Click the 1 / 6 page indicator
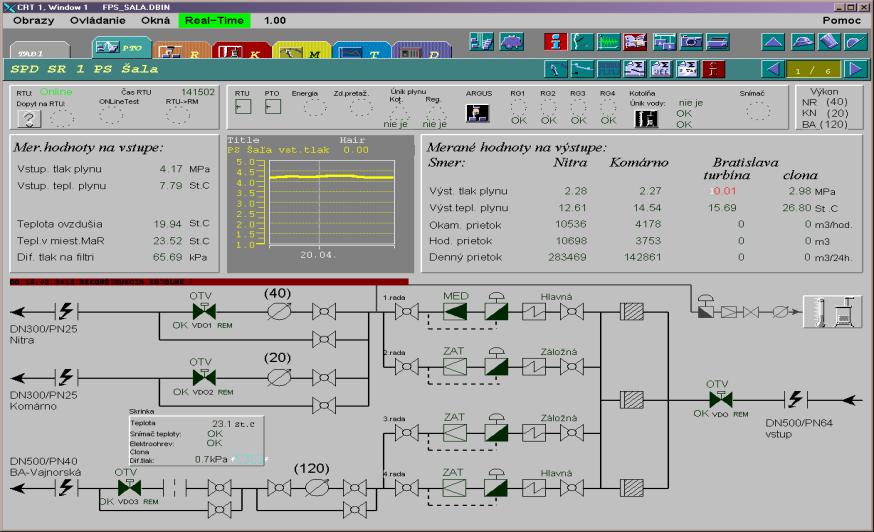 click(x=813, y=70)
